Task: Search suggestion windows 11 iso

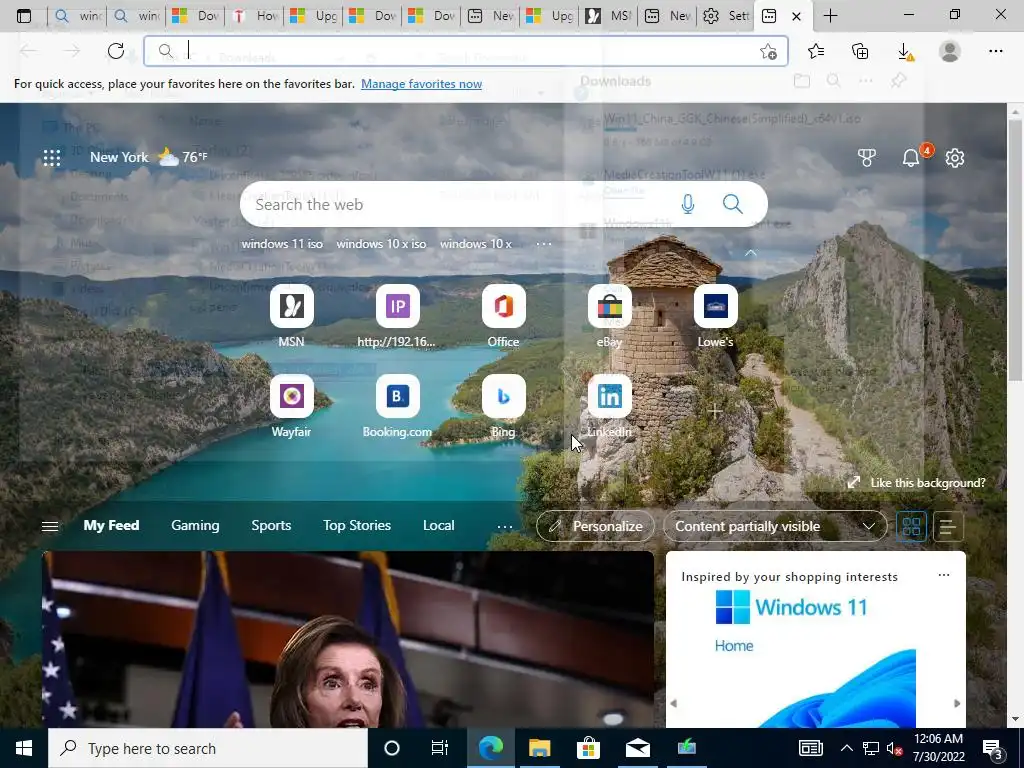Action: pos(282,244)
